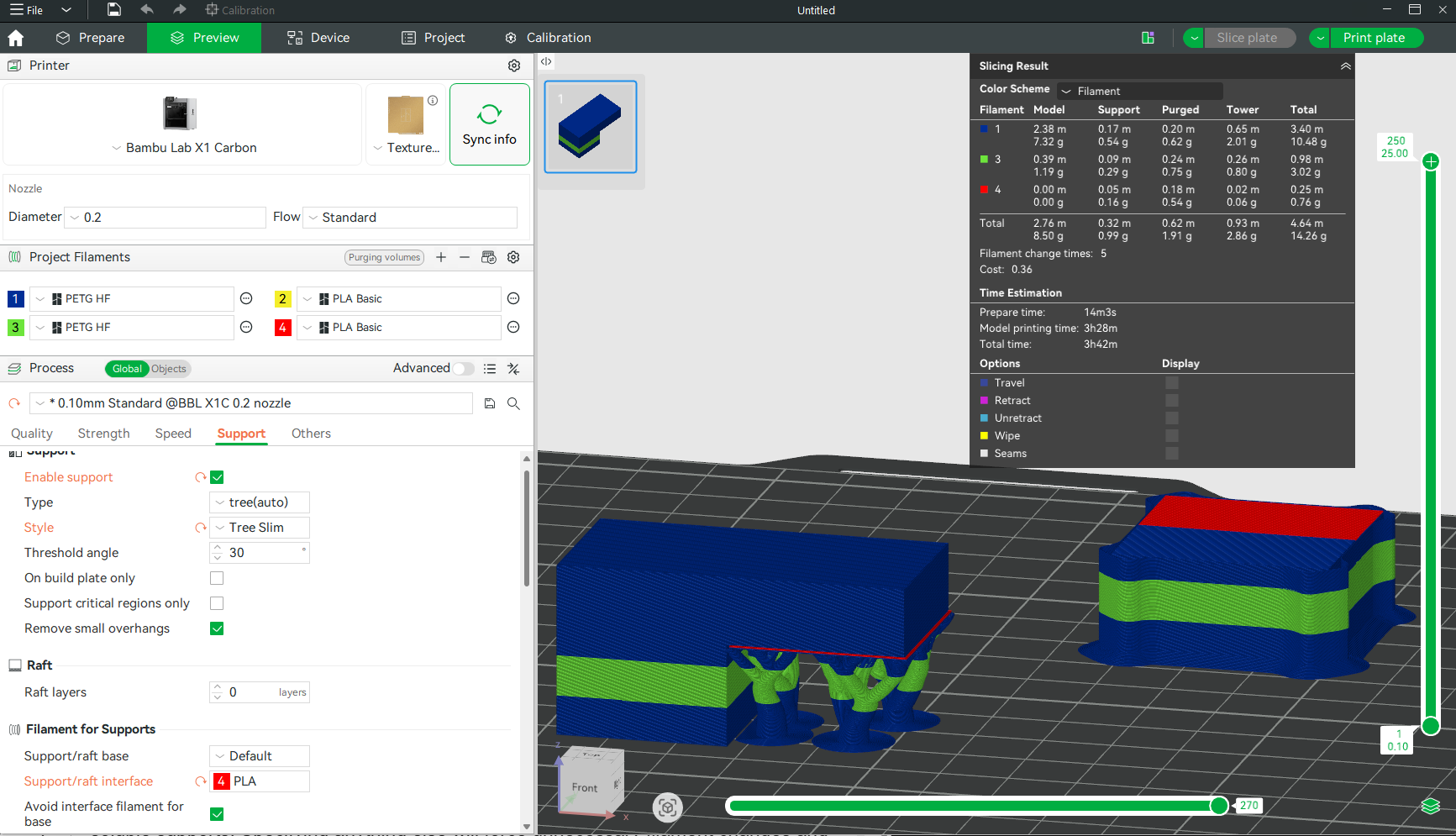
Task: Click the layer slider top plus handle
Action: tap(1431, 161)
